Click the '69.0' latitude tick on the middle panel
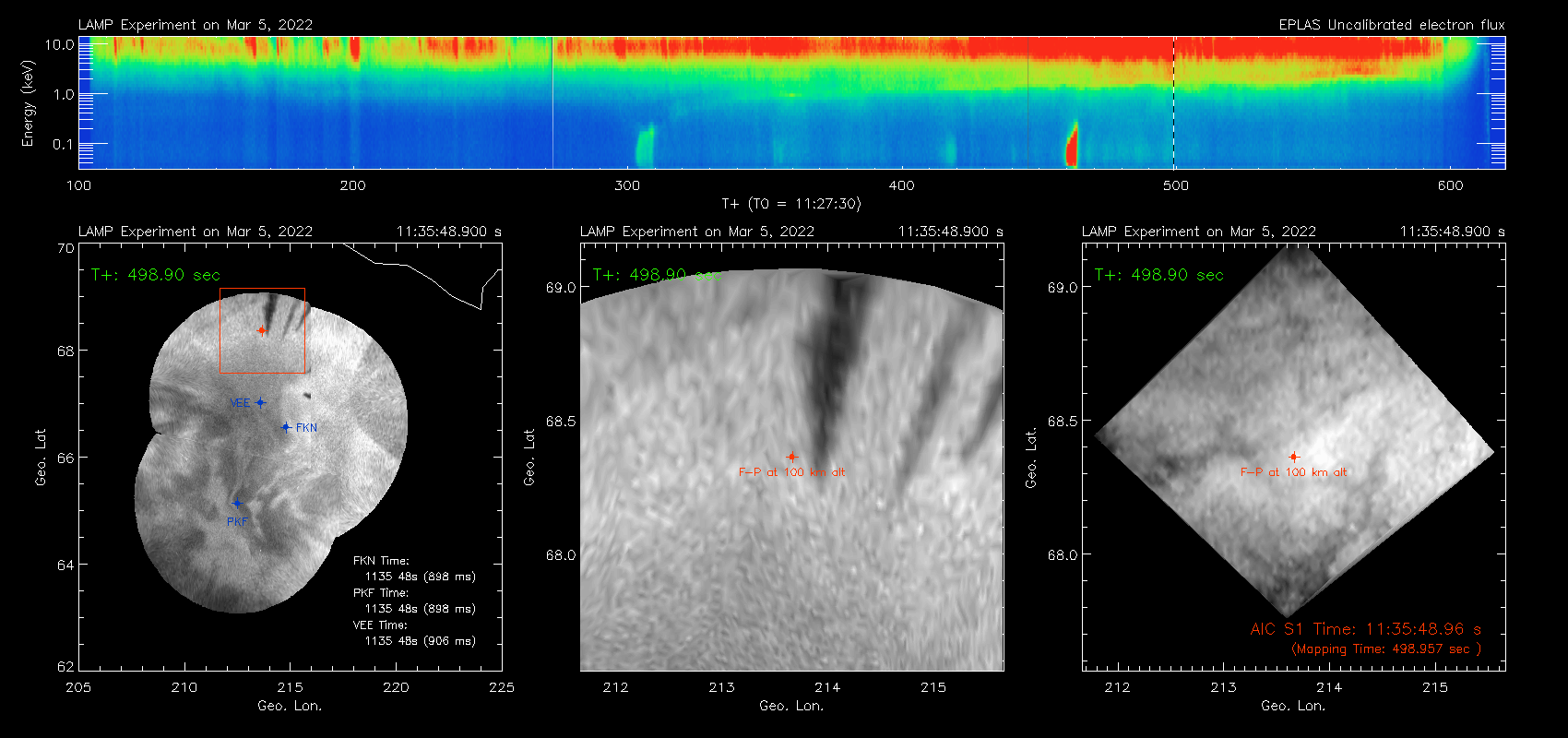The image size is (1568, 738). click(x=561, y=288)
